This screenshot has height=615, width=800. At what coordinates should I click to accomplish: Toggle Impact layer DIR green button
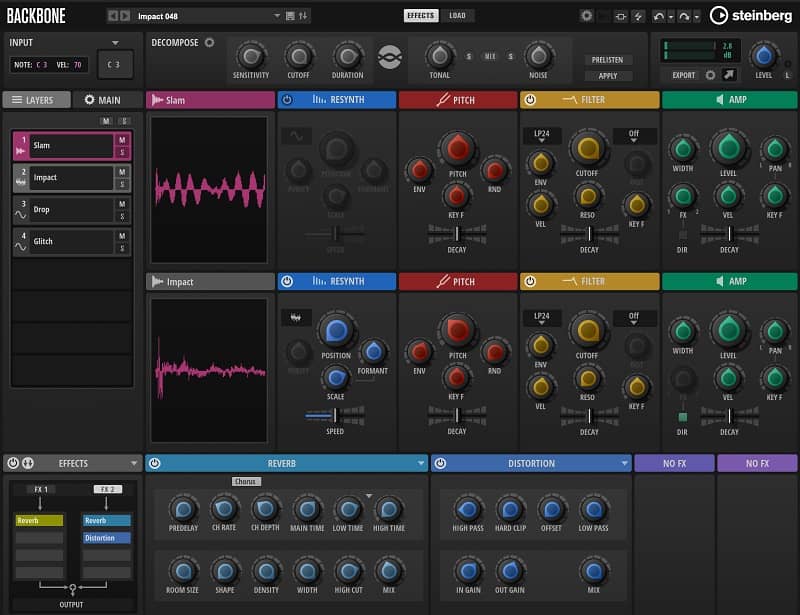[x=682, y=417]
